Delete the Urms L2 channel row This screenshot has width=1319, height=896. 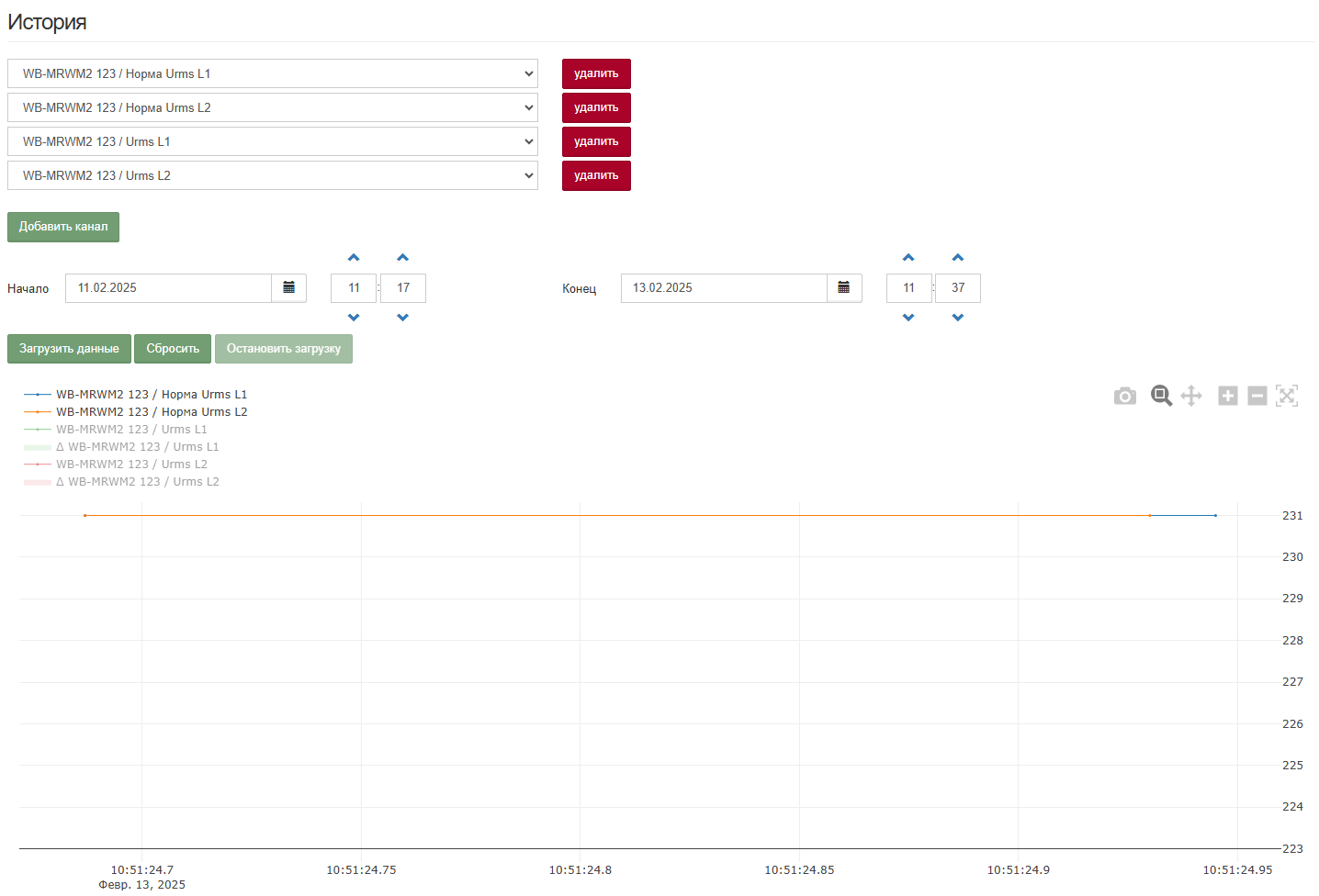[x=596, y=175]
